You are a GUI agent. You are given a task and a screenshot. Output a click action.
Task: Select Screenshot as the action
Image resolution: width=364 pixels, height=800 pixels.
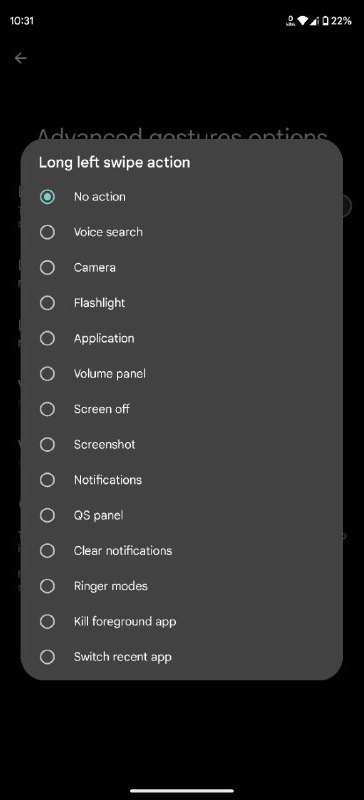pos(181,444)
